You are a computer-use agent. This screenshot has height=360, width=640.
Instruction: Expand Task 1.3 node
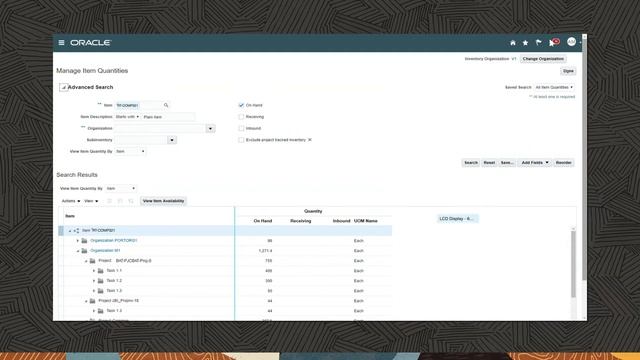click(94, 291)
